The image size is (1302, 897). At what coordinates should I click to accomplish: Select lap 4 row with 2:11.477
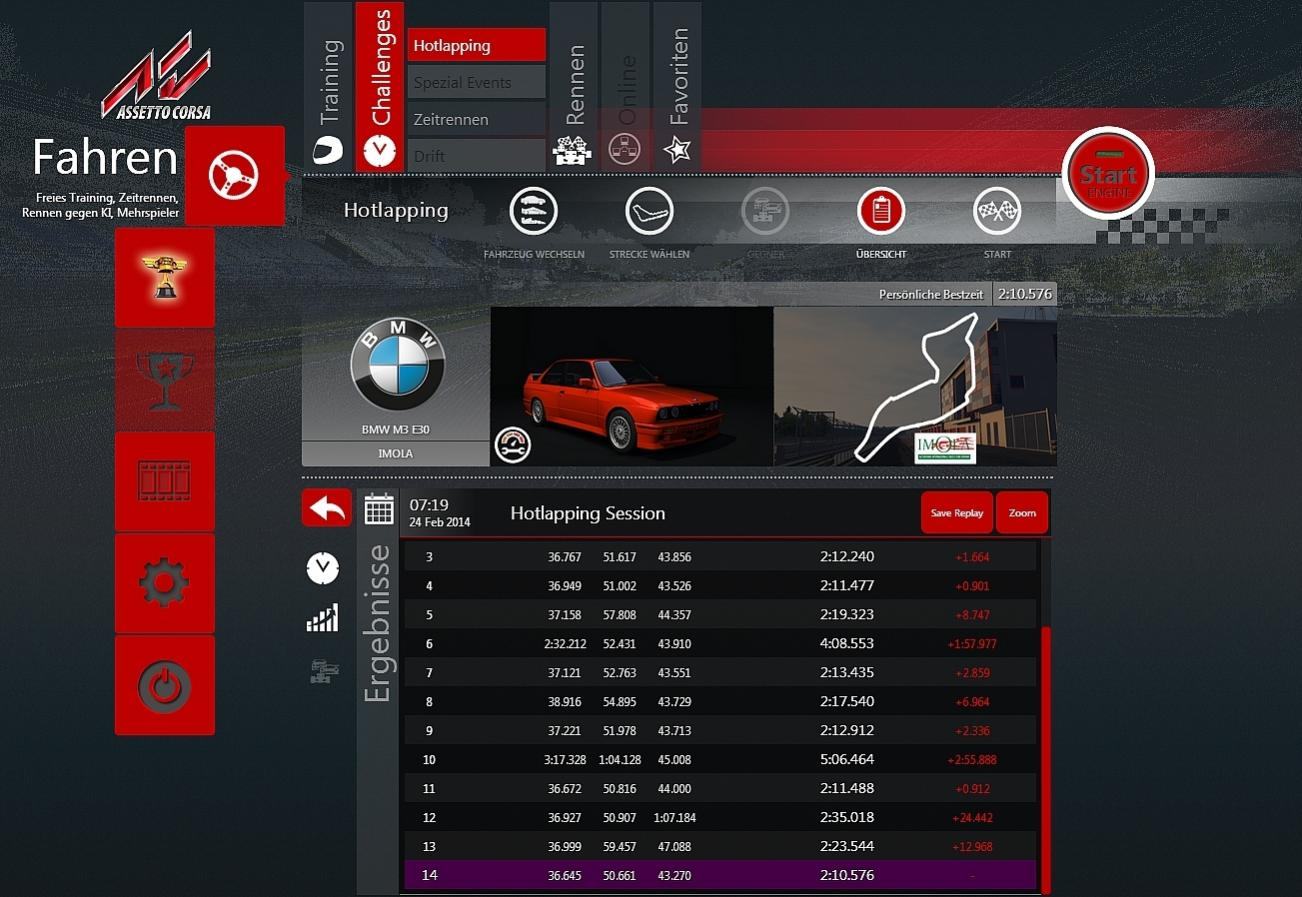tap(720, 586)
